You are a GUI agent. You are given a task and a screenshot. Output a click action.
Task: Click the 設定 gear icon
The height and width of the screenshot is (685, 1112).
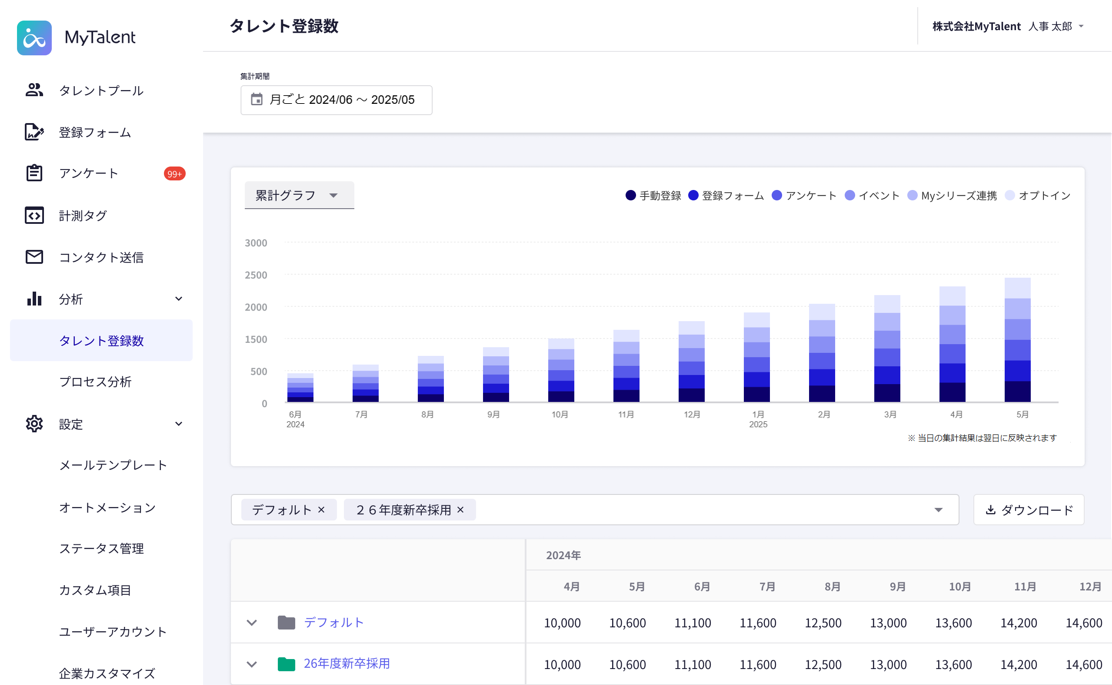pyautogui.click(x=34, y=424)
